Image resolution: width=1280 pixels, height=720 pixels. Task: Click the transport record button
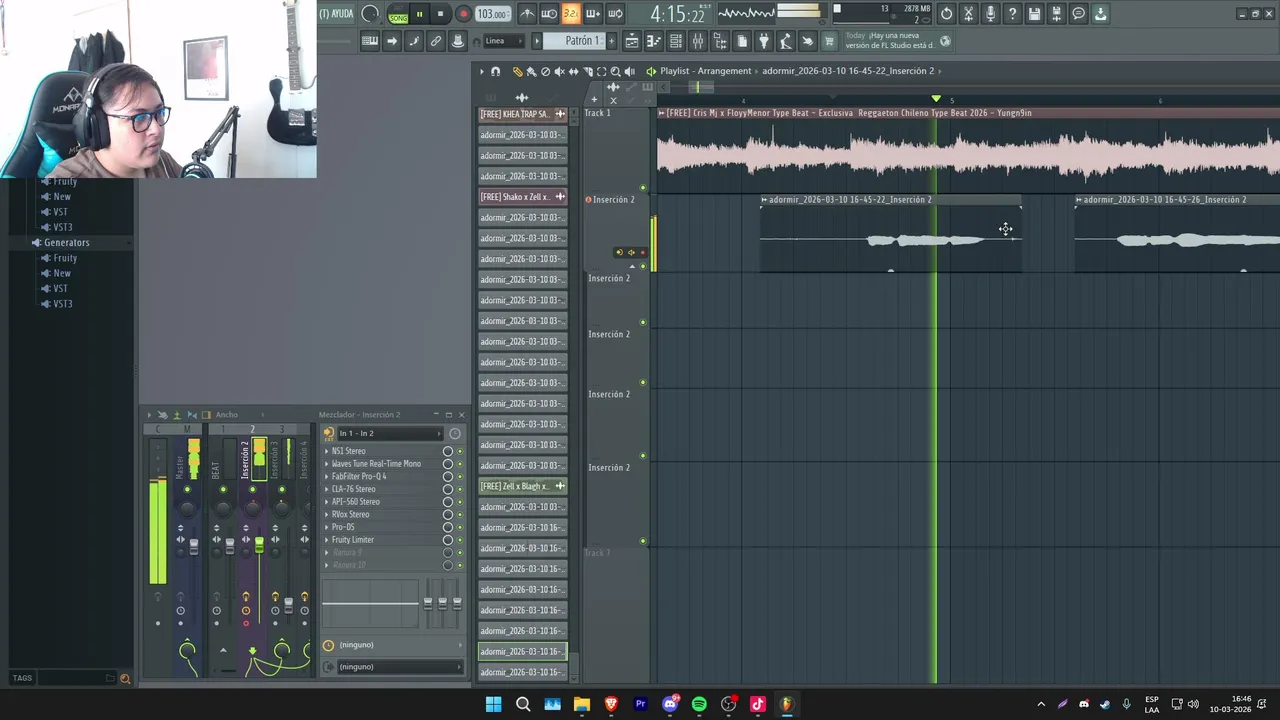click(x=463, y=14)
